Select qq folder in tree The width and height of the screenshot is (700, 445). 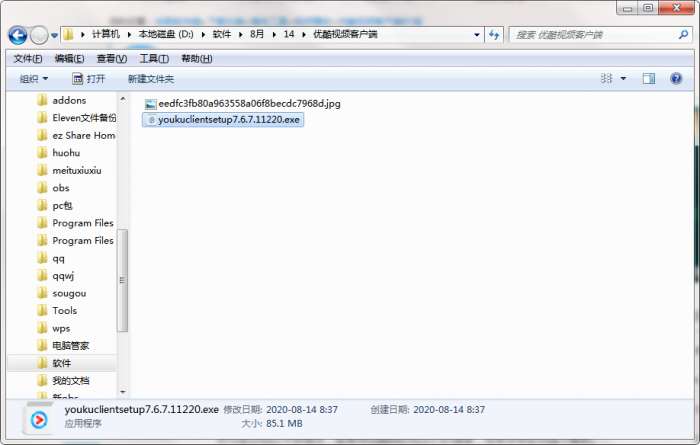click(58, 258)
